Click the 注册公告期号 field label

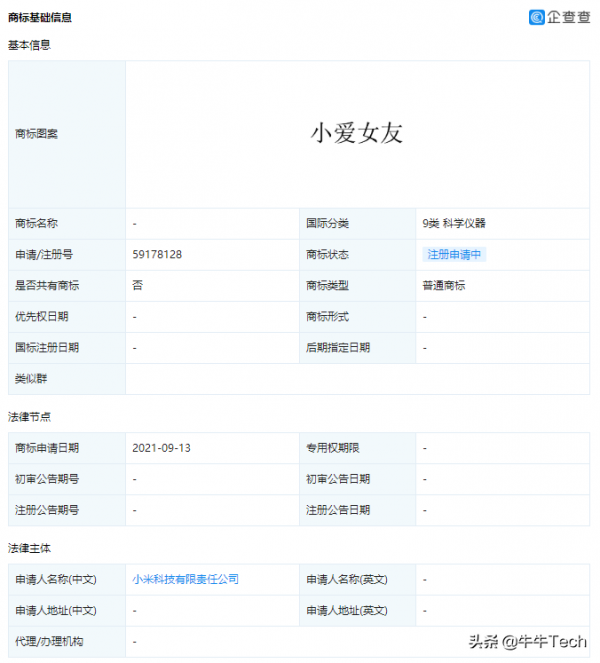pos(47,510)
